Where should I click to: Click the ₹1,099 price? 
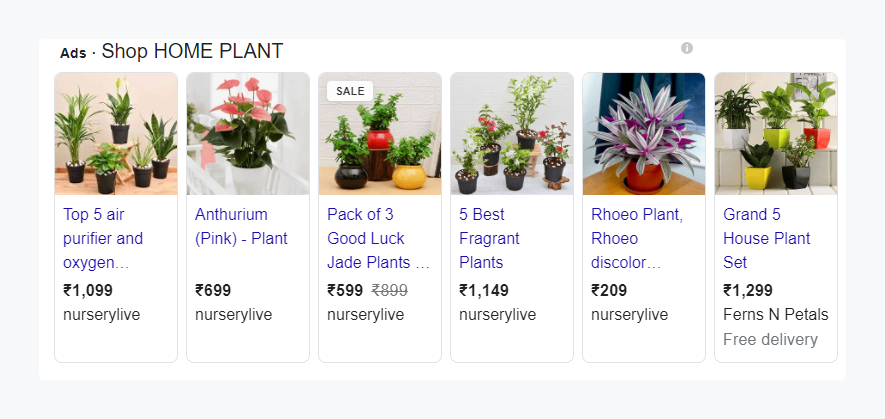[88, 291]
